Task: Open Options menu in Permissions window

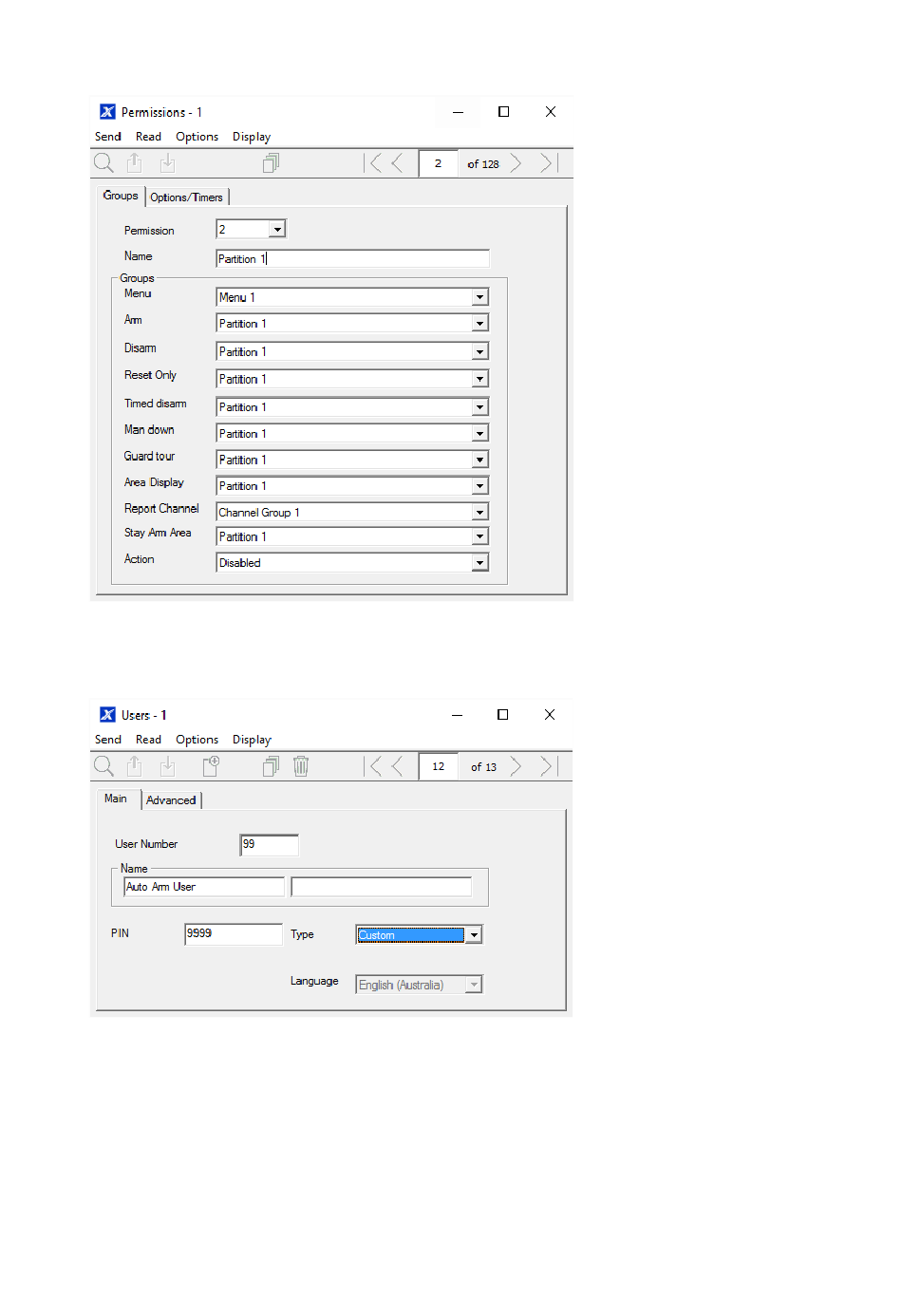Action: pyautogui.click(x=197, y=137)
